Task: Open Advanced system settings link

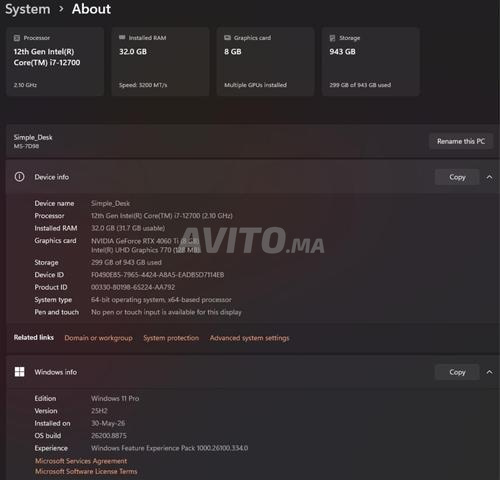Action: (250, 338)
